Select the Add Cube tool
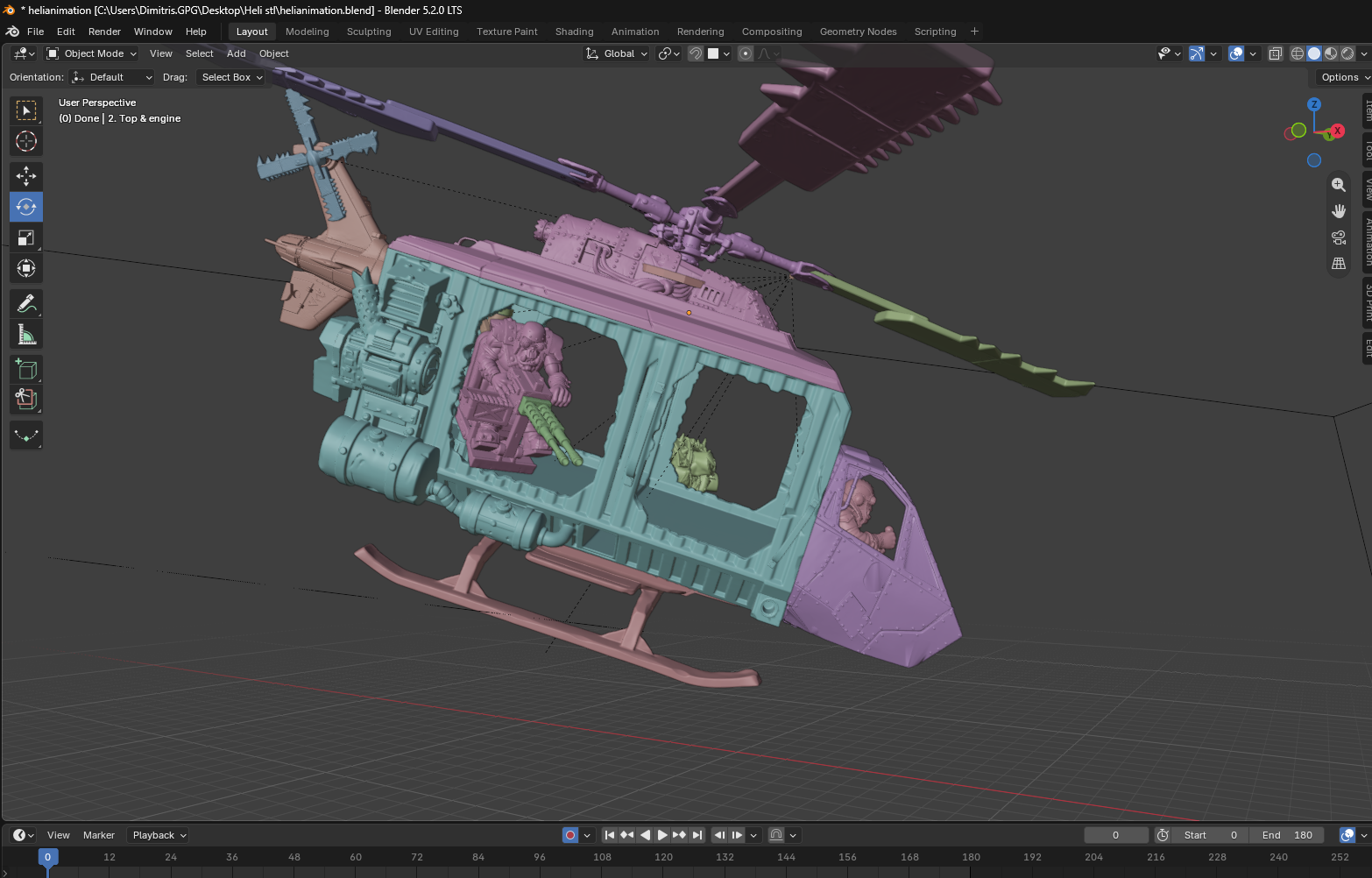The image size is (1372, 878). point(26,369)
